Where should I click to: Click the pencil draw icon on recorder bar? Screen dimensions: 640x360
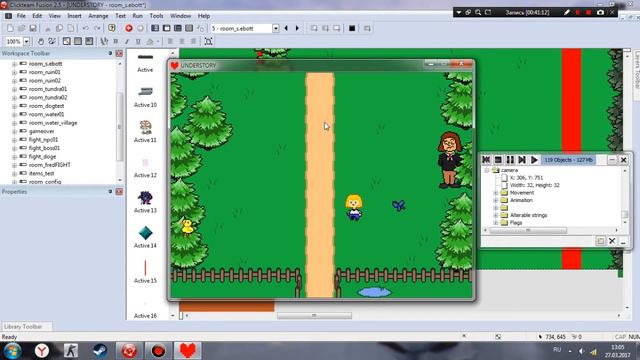point(567,12)
